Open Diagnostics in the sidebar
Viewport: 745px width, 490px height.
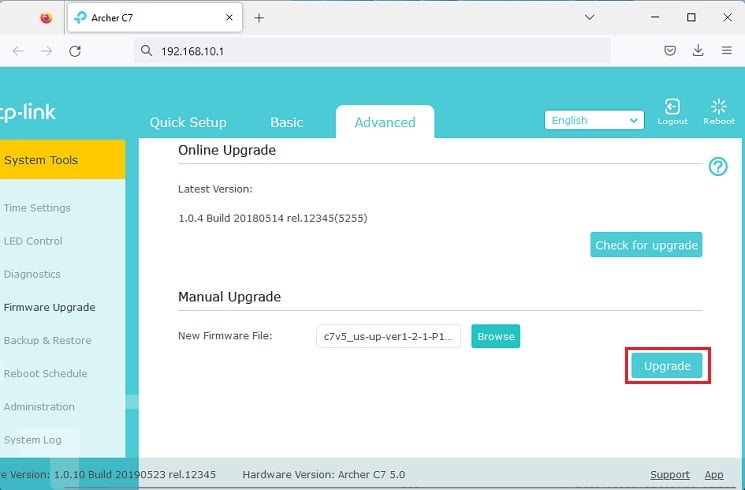click(32, 274)
